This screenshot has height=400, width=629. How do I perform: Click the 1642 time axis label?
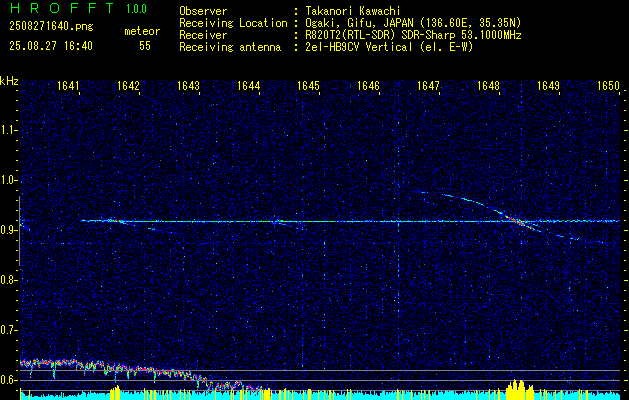coord(128,86)
